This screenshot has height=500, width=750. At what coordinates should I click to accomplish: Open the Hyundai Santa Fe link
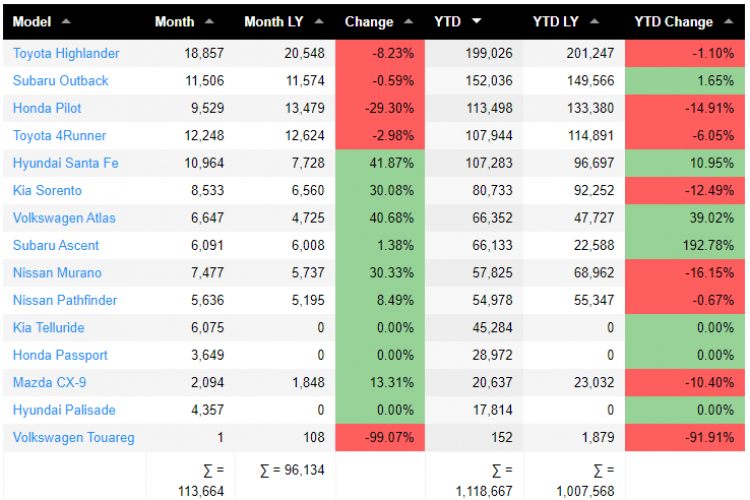(66, 163)
